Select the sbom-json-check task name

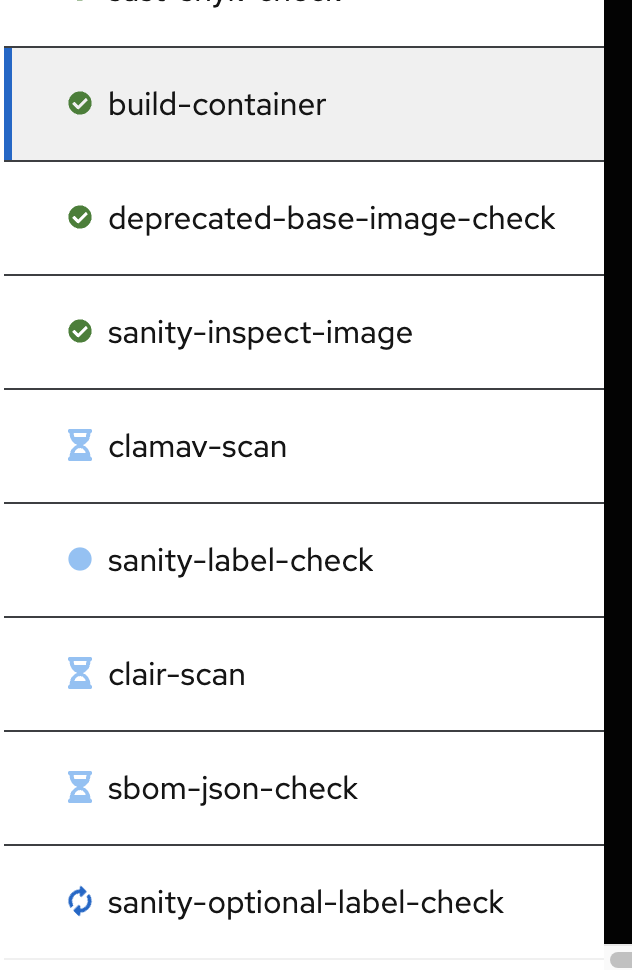(232, 788)
